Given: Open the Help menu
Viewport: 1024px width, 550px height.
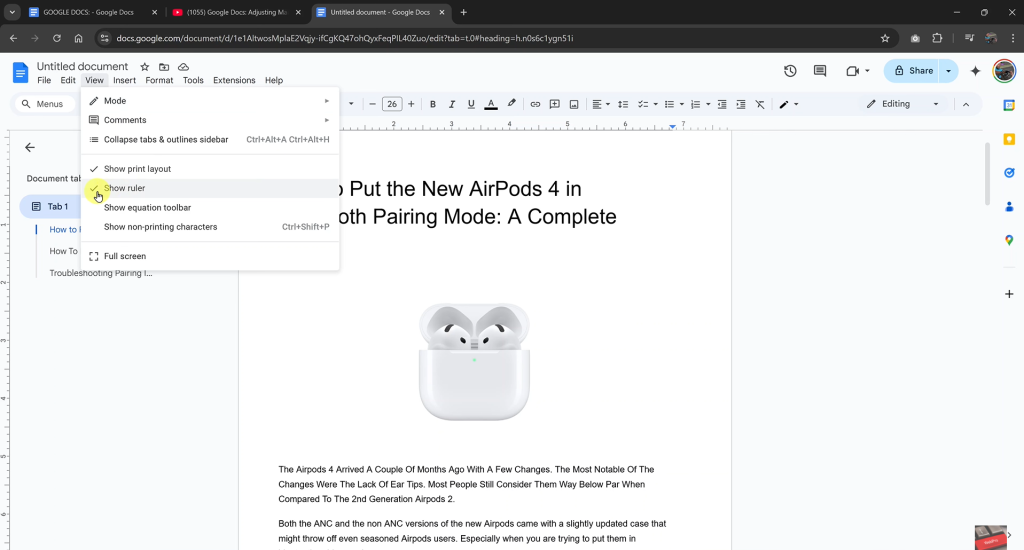Looking at the screenshot, I should [x=274, y=80].
